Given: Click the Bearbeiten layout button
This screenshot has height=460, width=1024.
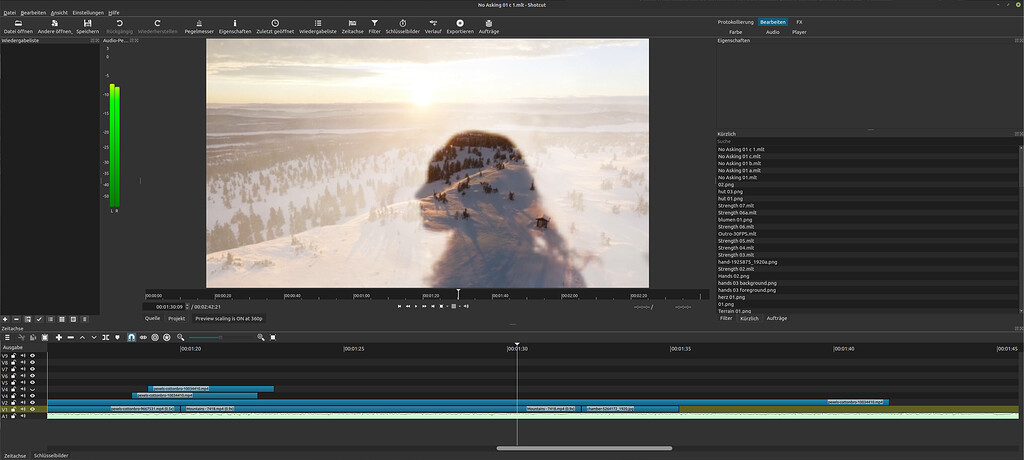Looking at the screenshot, I should pos(771,21).
